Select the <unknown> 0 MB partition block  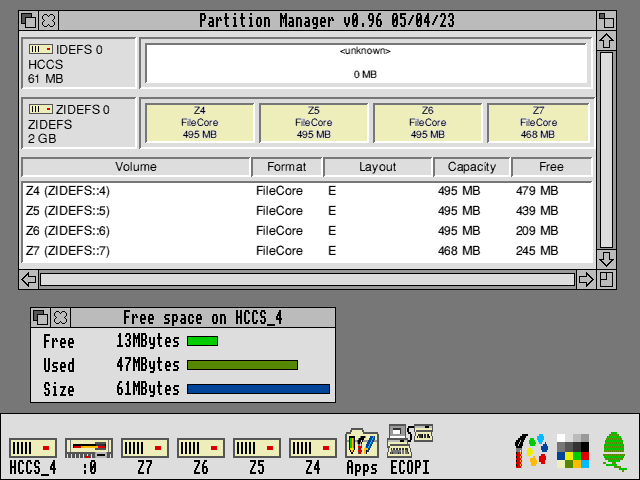pos(366,63)
